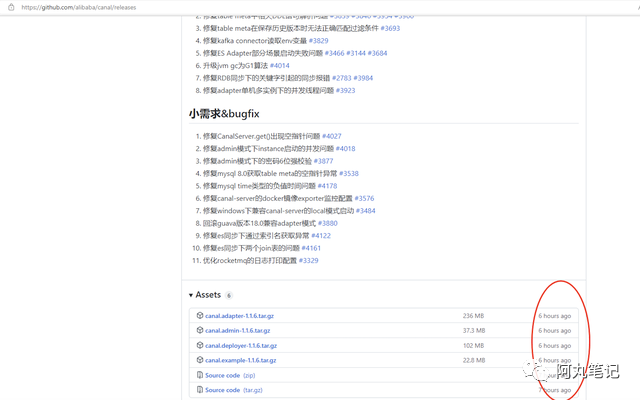Click the package icon beside canal.deployer-1.1.6.tar.gz
640x400 pixels.
[x=200, y=345]
